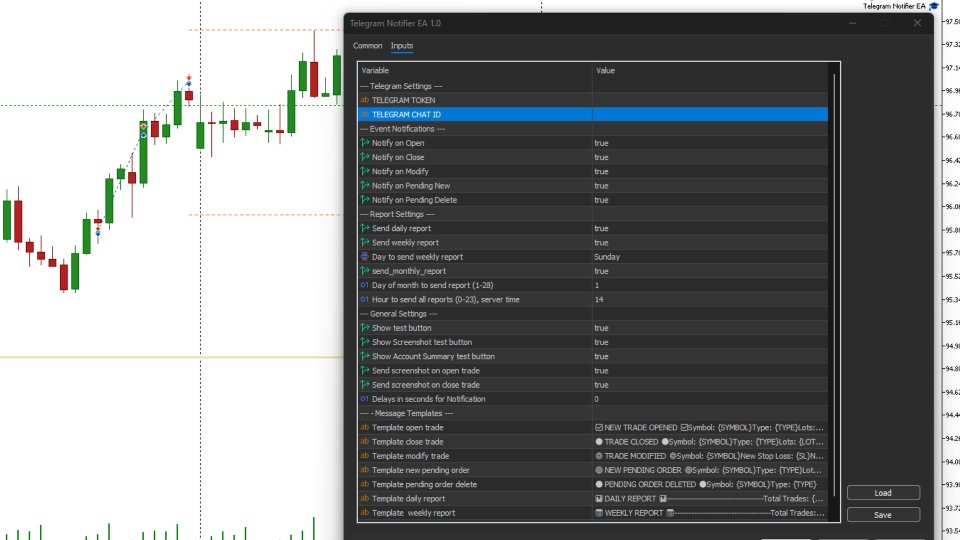Switch to the Common tab
The width and height of the screenshot is (960, 540).
click(367, 45)
